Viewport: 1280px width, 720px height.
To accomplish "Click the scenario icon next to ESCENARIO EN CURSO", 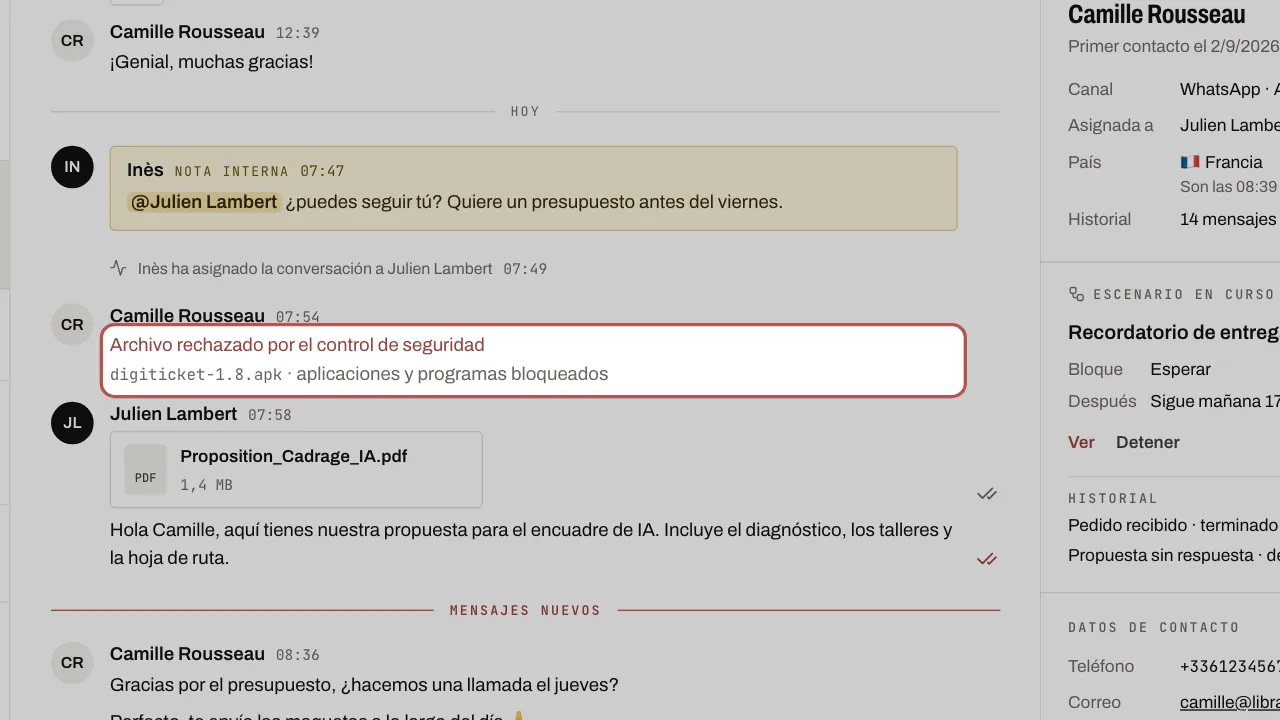I will click(1077, 294).
